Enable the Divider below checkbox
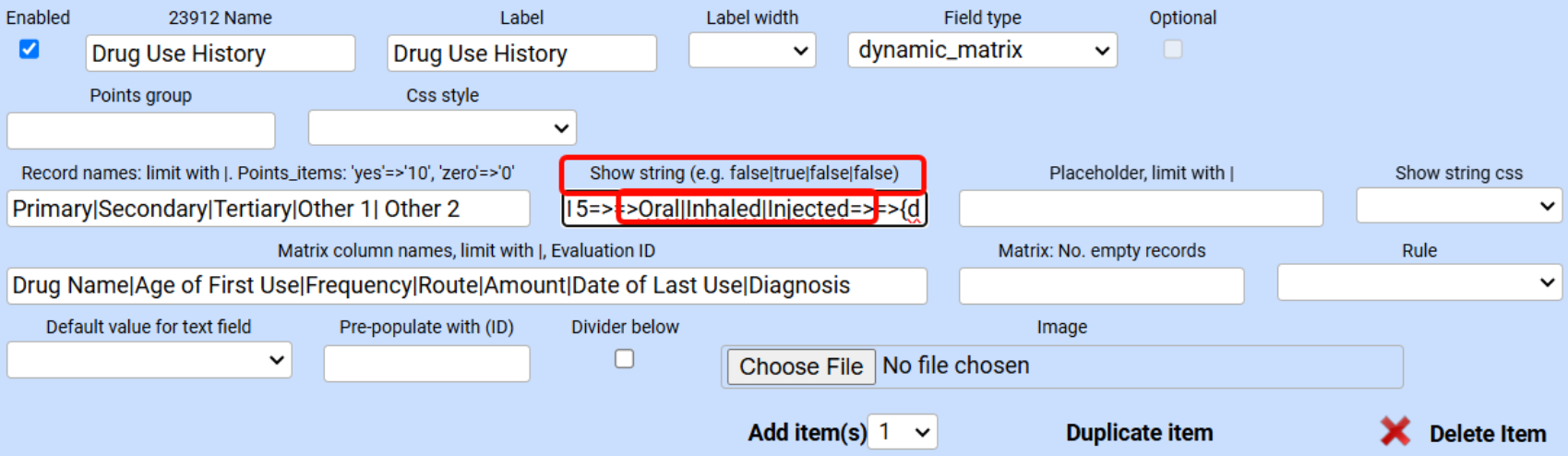 tap(625, 358)
